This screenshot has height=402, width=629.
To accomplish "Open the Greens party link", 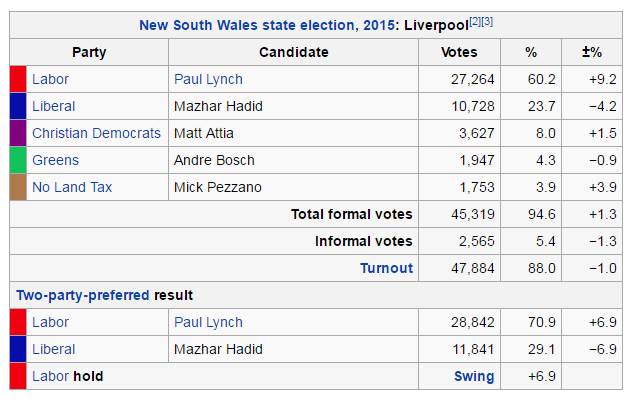I will [x=55, y=160].
